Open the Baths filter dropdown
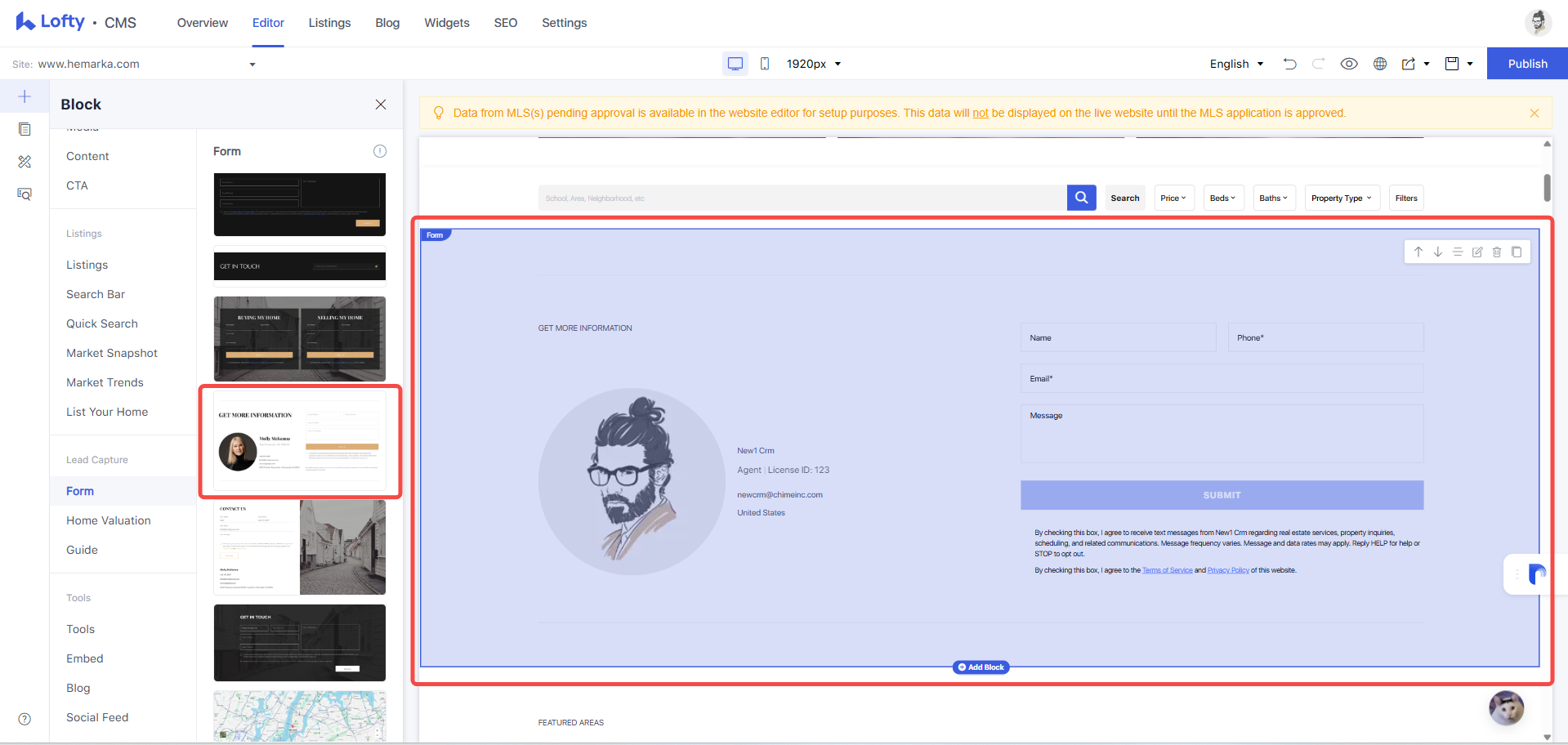This screenshot has width=1568, height=745. [1274, 198]
